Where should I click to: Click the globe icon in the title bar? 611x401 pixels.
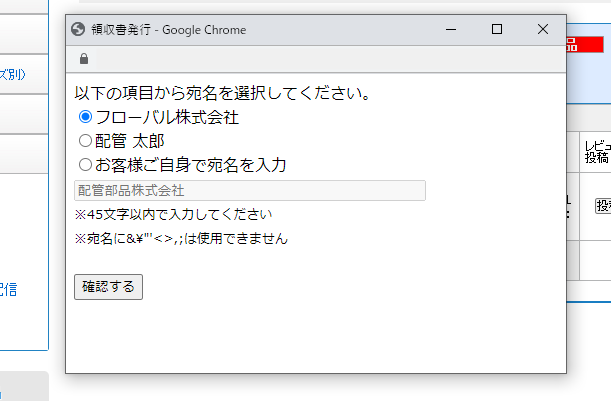(x=79, y=30)
